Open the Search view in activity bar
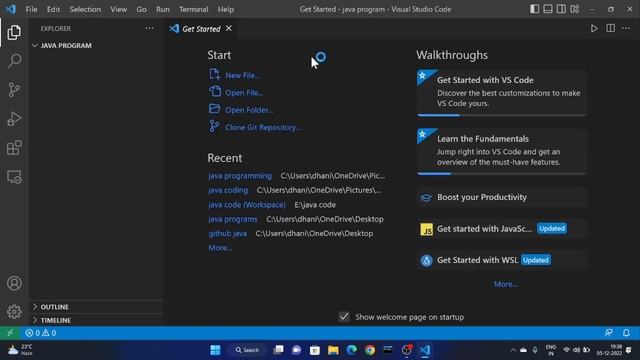Image resolution: width=640 pixels, height=360 pixels. tap(14, 61)
